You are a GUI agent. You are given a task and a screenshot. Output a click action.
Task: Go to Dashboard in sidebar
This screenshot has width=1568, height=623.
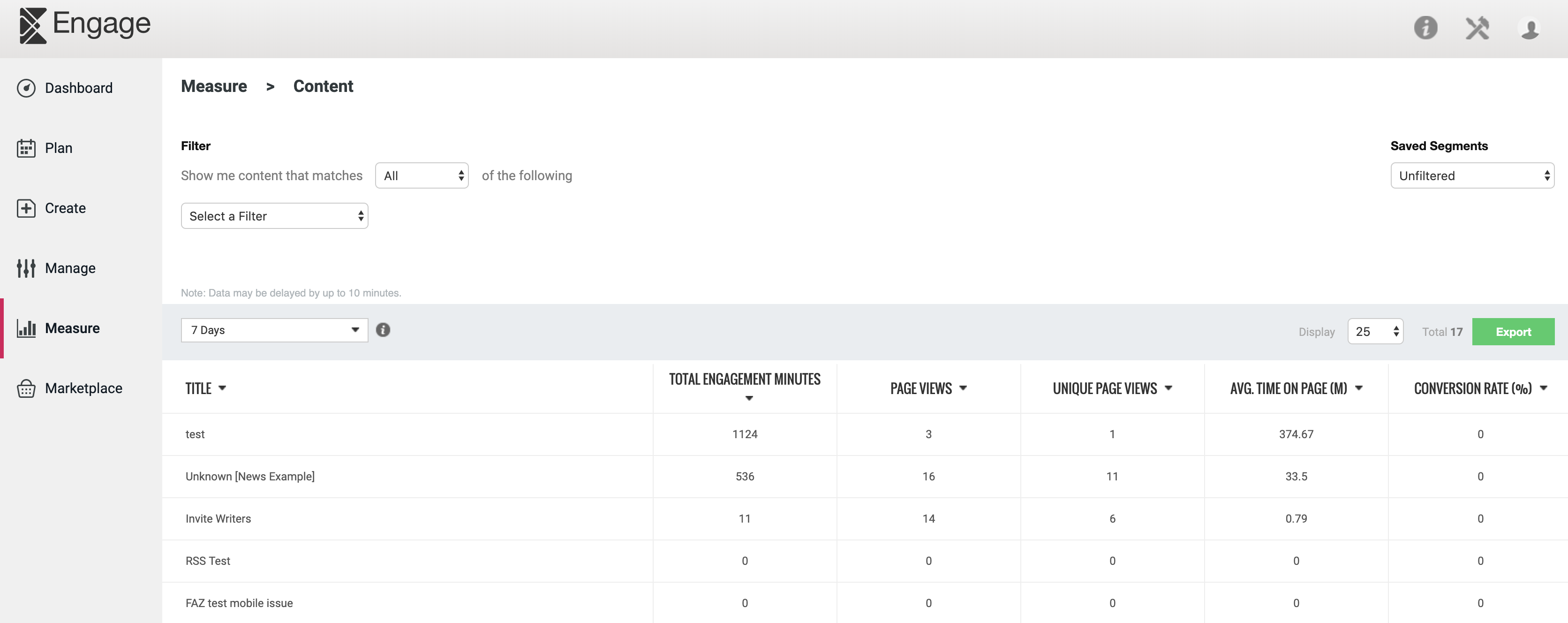coord(78,88)
